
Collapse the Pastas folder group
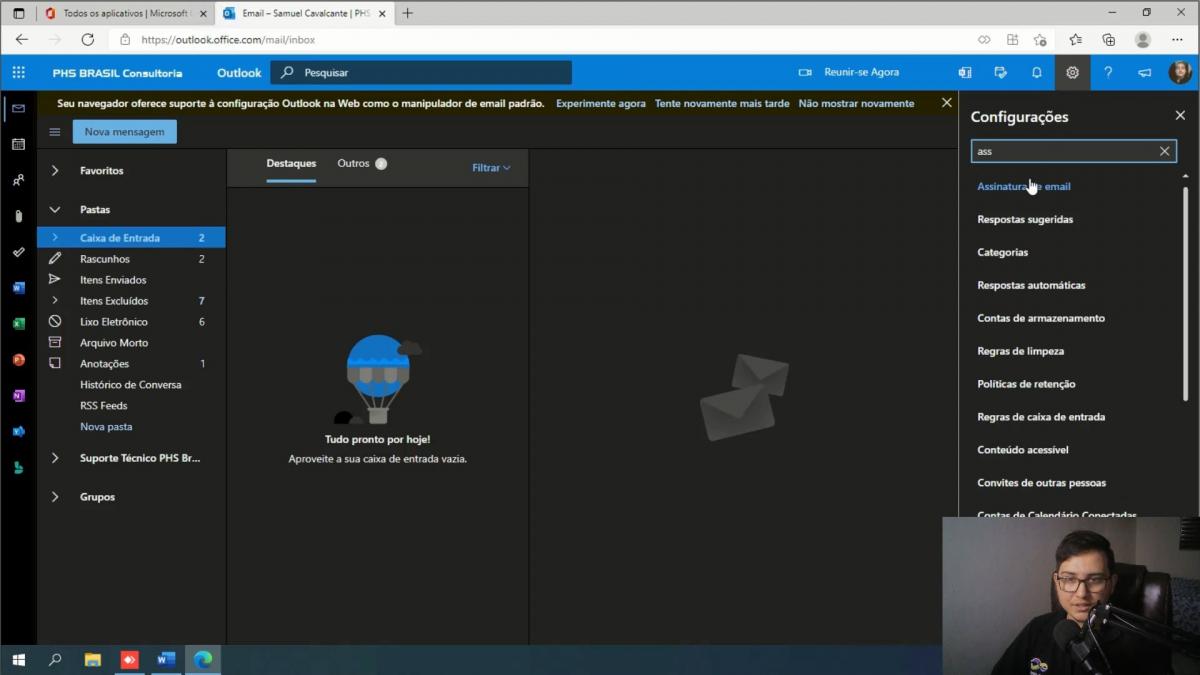coord(55,210)
